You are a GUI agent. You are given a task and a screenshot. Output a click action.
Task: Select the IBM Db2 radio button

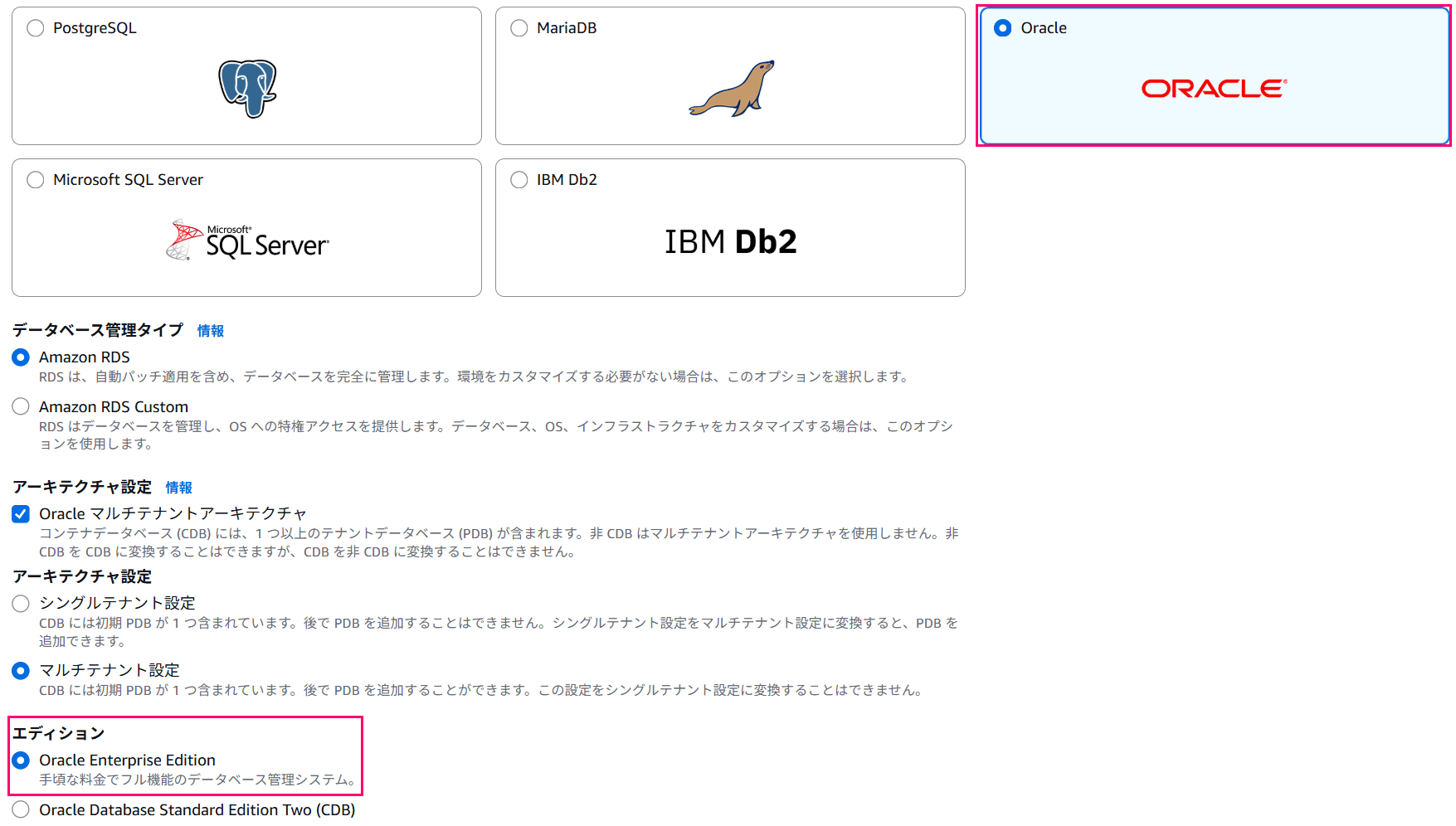519,180
